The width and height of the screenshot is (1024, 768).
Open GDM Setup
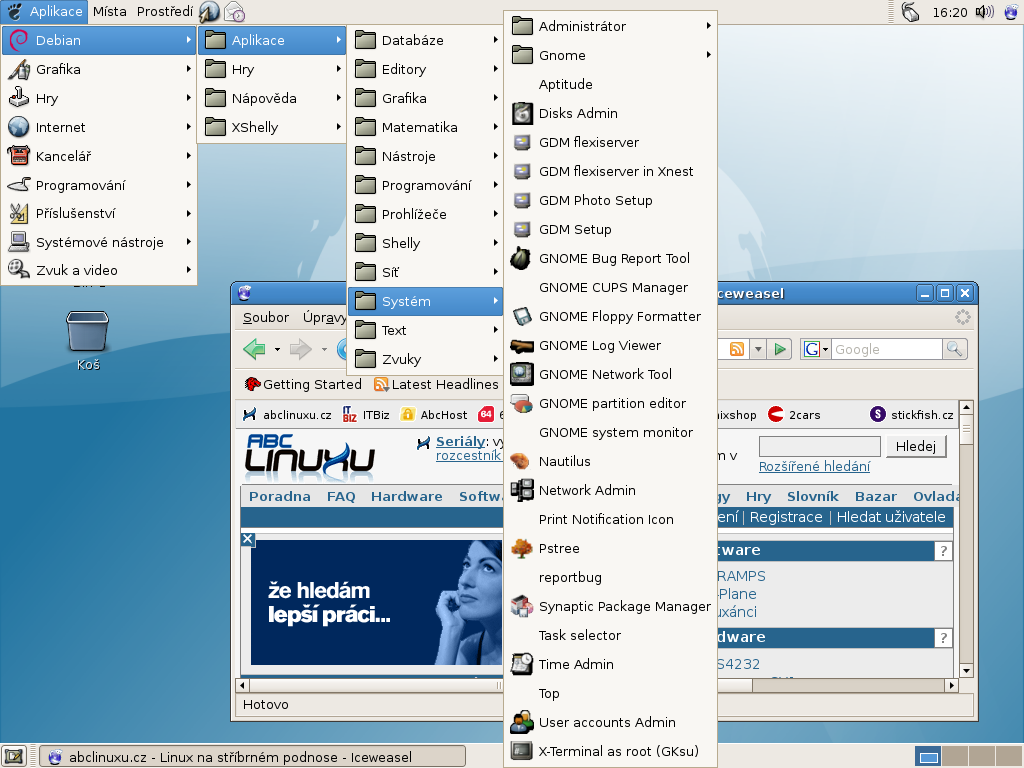[x=610, y=229]
